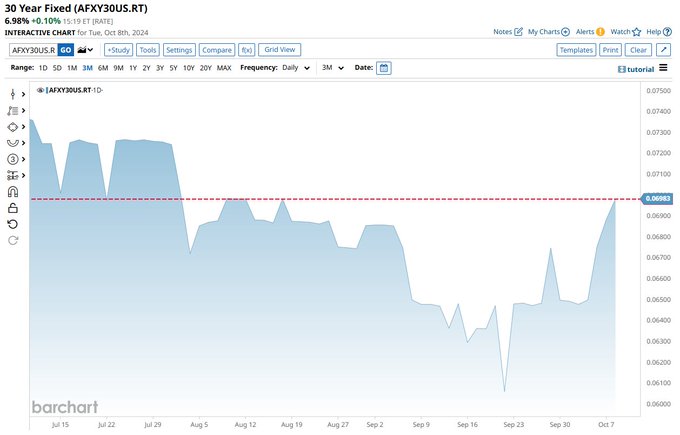Select the 5Y range
This screenshot has width=680, height=435.
pyautogui.click(x=173, y=68)
